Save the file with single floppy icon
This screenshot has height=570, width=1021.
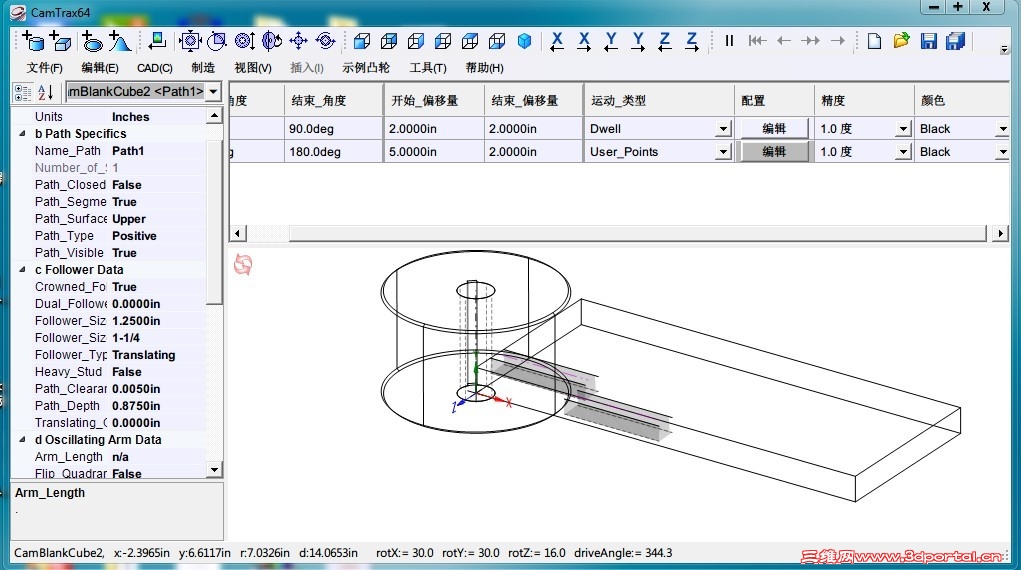929,41
